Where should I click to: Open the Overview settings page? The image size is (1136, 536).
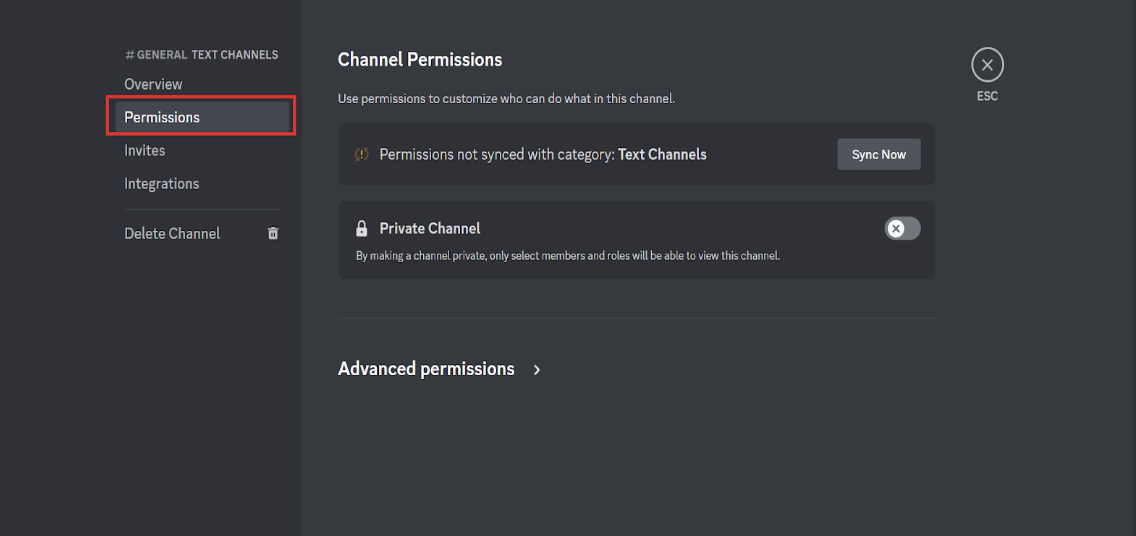pos(153,84)
